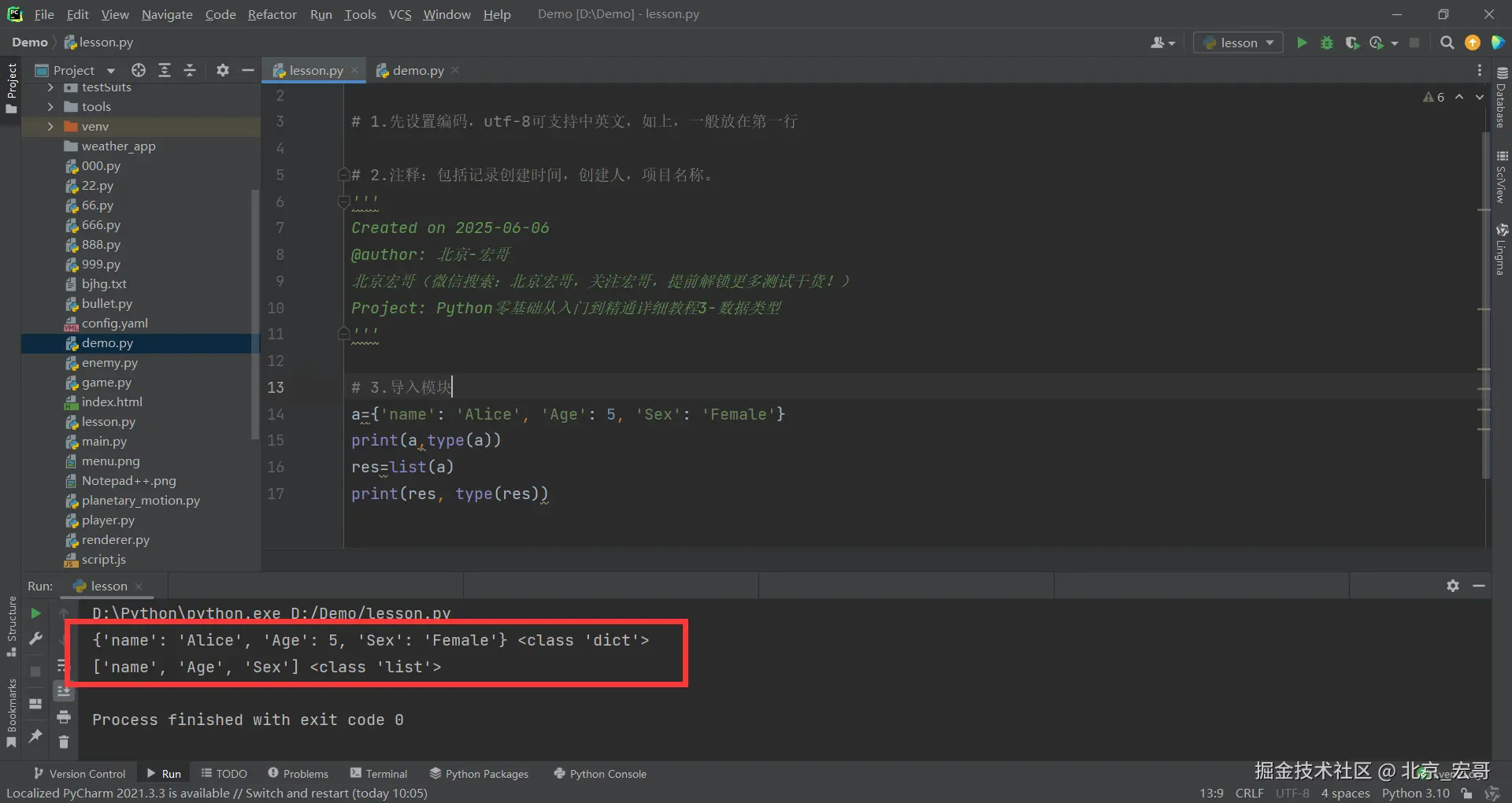Collapse all project tree items icon
This screenshot has width=1512, height=803.
[190, 70]
